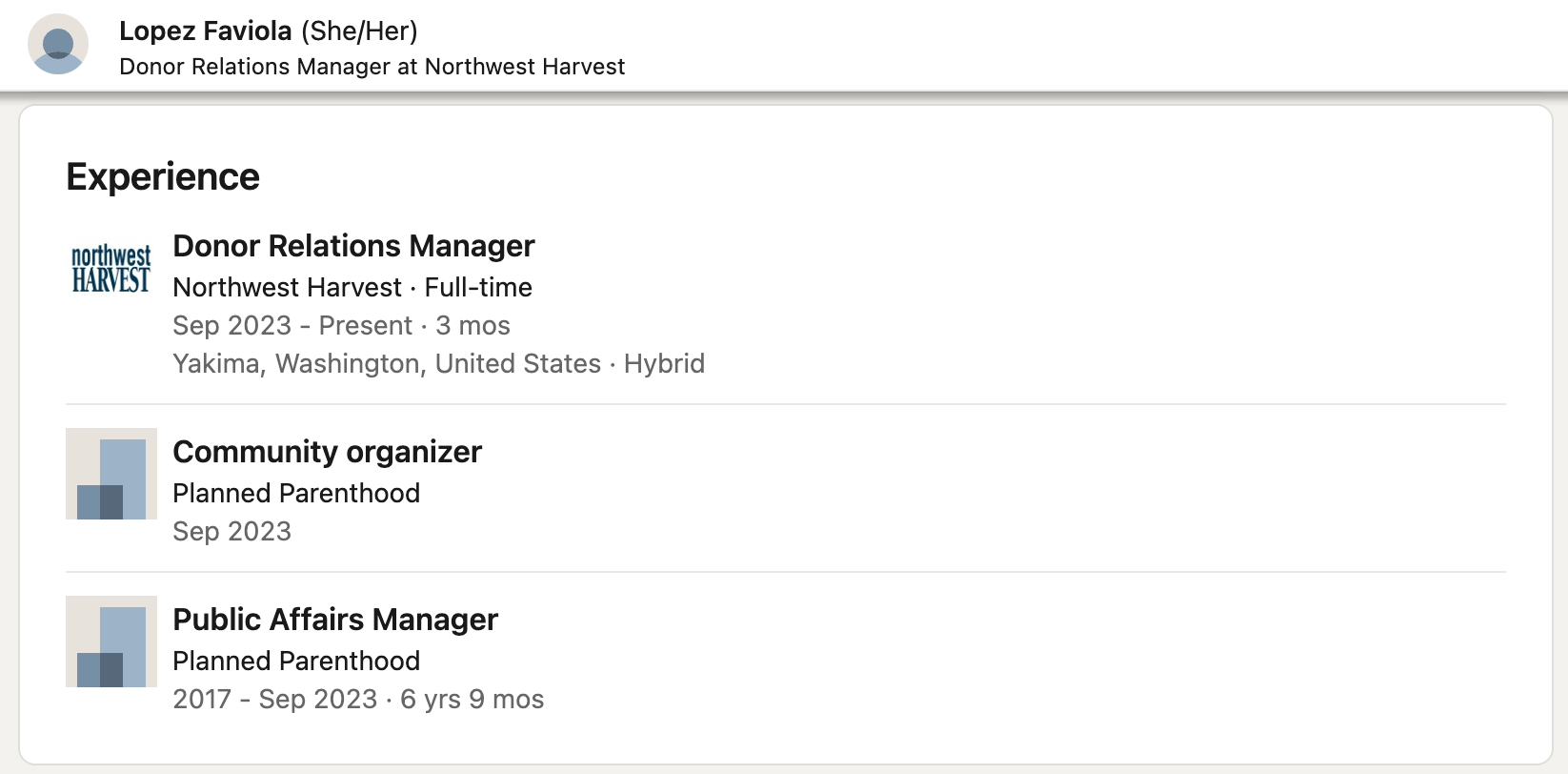Click the (She/Her) pronouns label
The width and height of the screenshot is (1568, 774).
(x=360, y=31)
